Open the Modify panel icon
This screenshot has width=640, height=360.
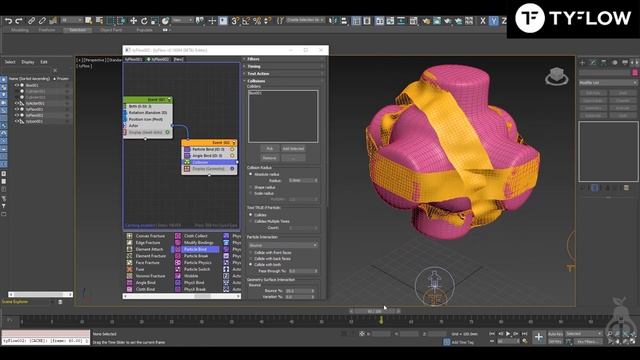coord(593,62)
